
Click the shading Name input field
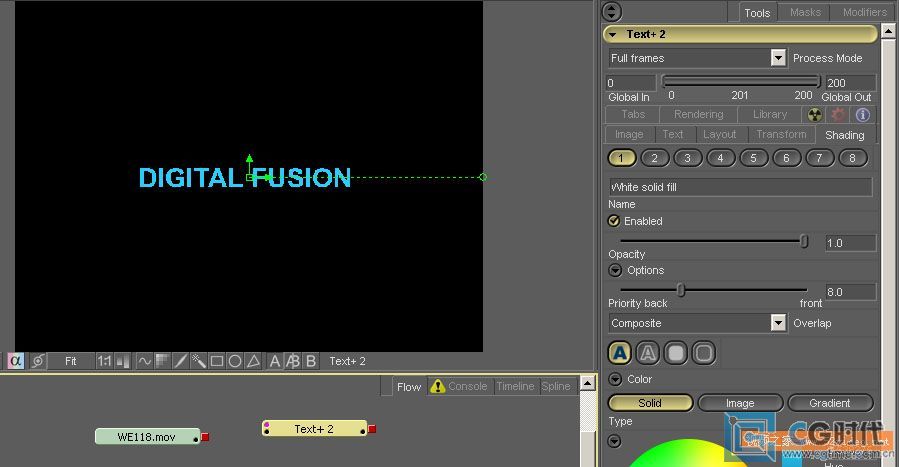(x=740, y=187)
